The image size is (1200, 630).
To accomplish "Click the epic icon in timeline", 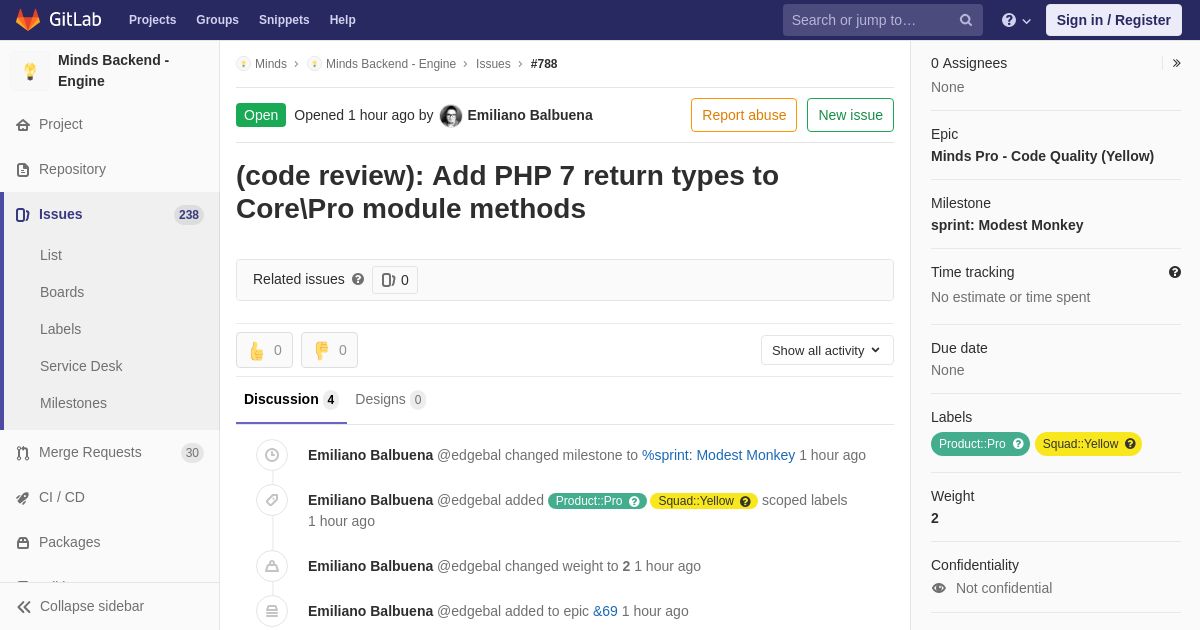I will (272, 611).
